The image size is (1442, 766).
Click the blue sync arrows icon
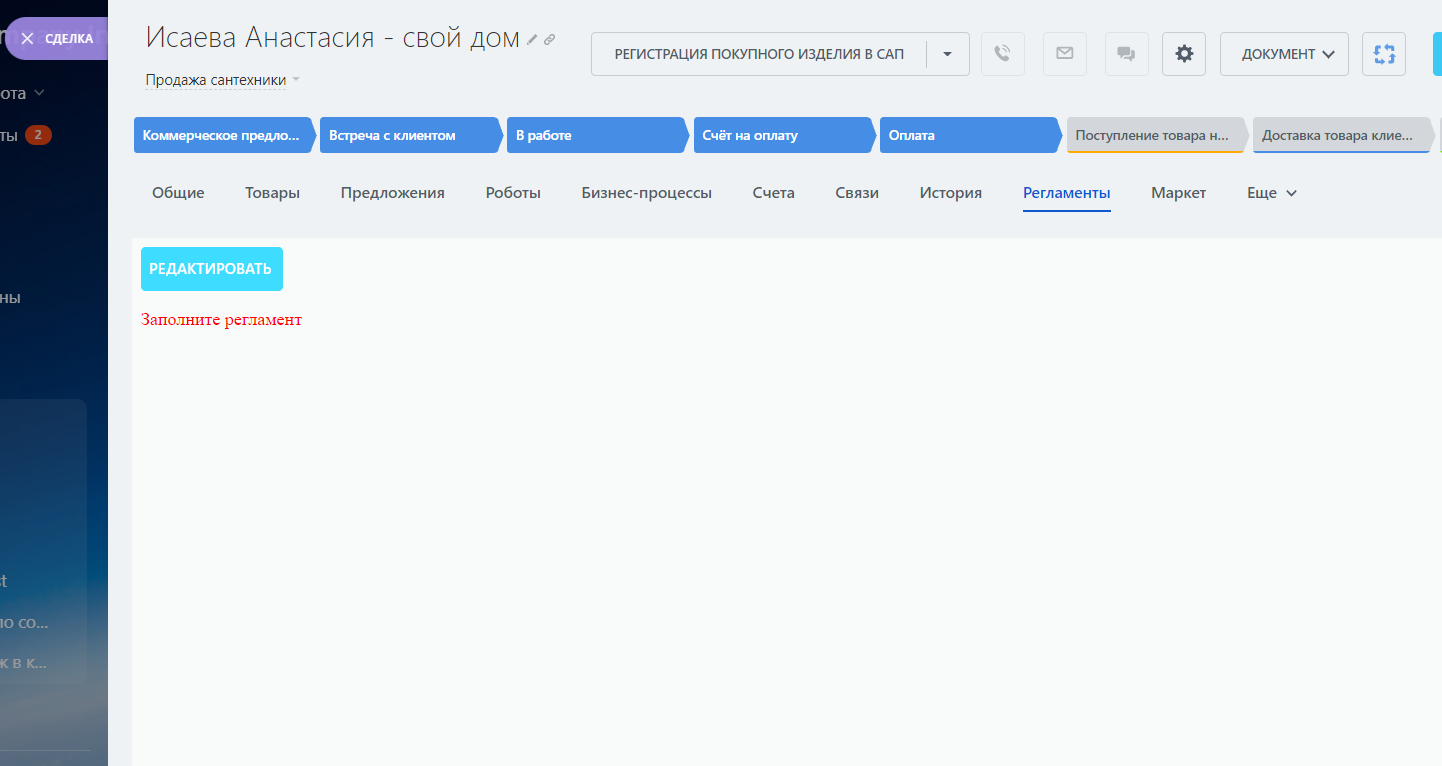[x=1384, y=54]
